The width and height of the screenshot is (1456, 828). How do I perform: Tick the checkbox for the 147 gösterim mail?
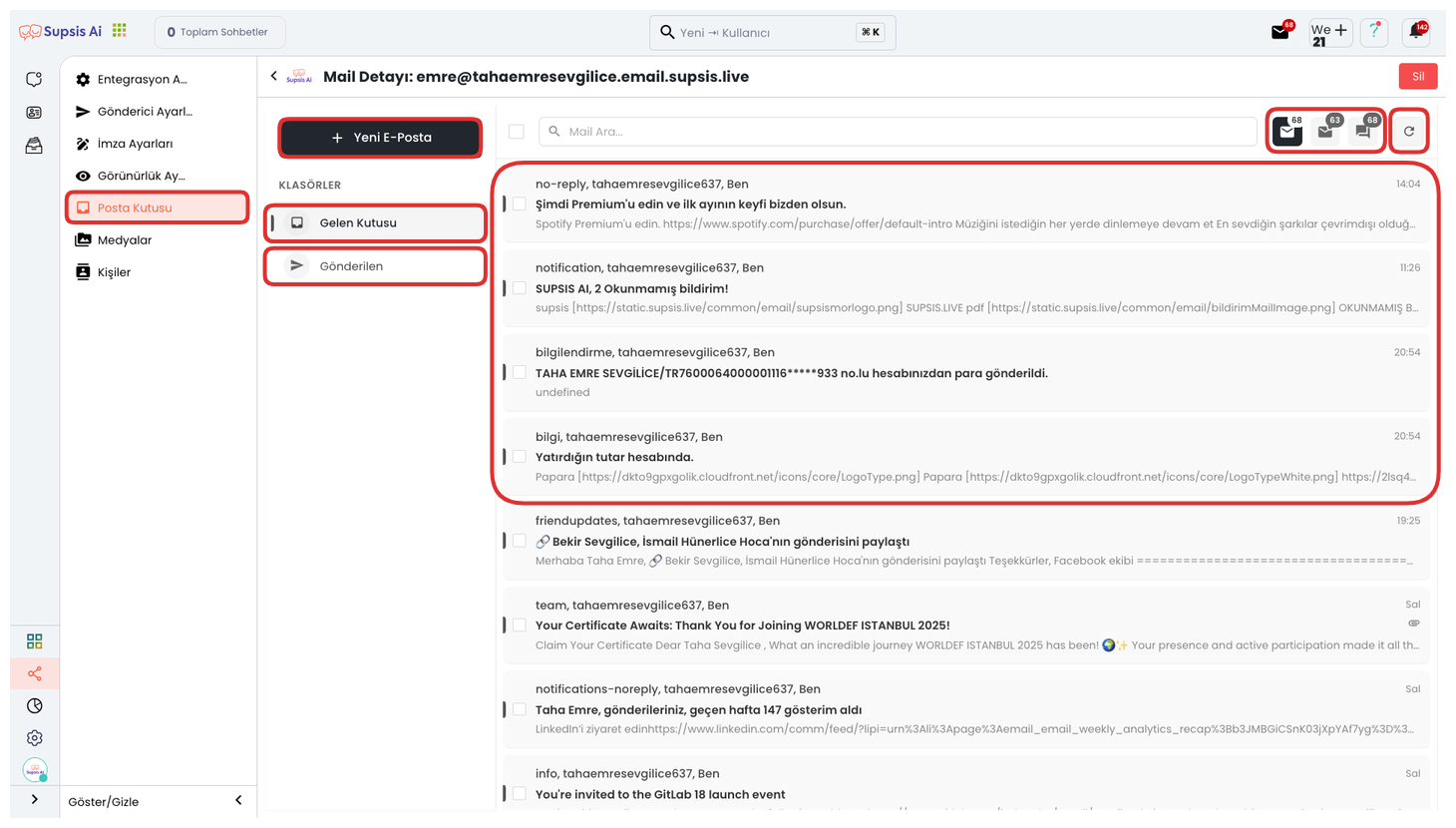[520, 709]
